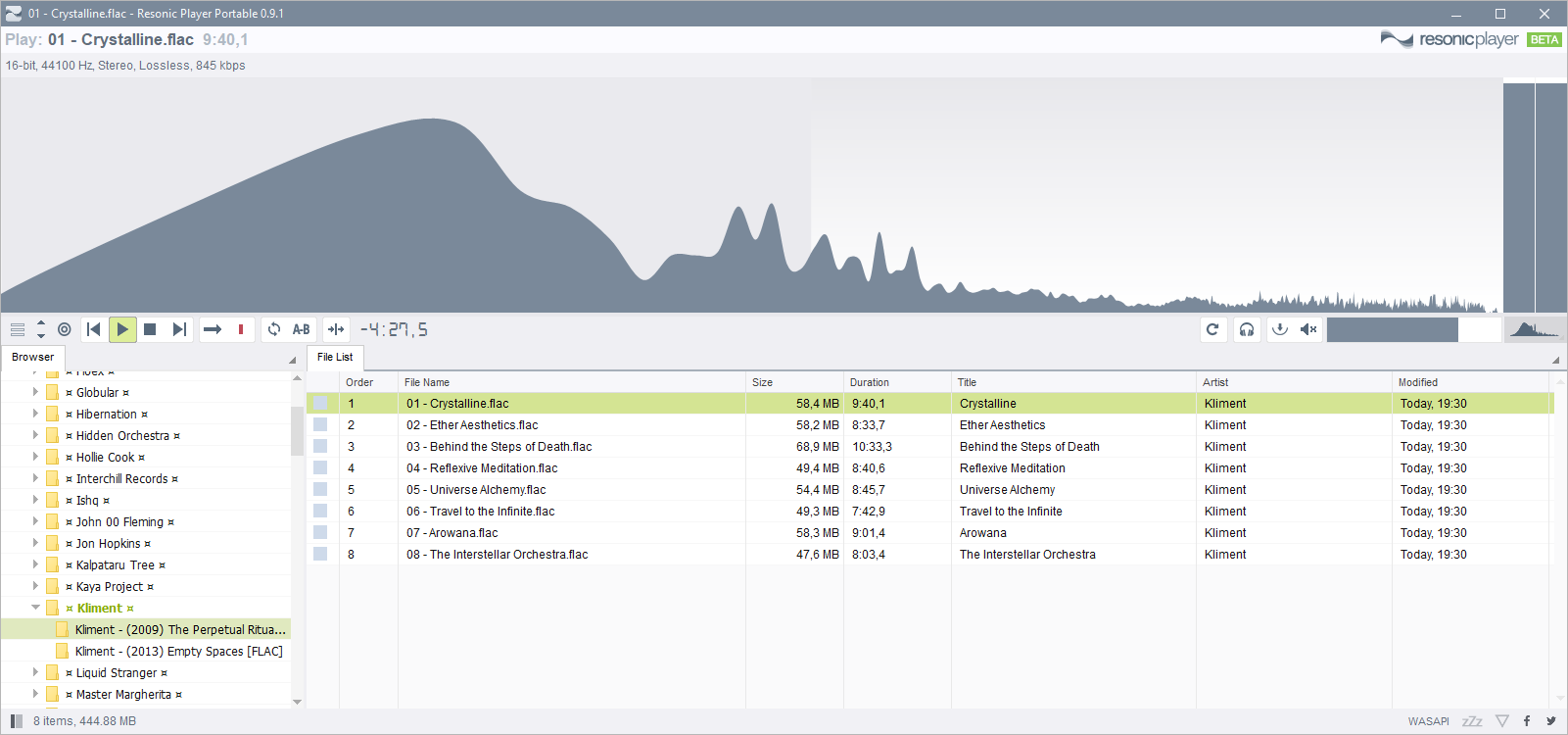The image size is (1568, 735).
Task: Click the level meter on the right
Action: [x=1535, y=197]
